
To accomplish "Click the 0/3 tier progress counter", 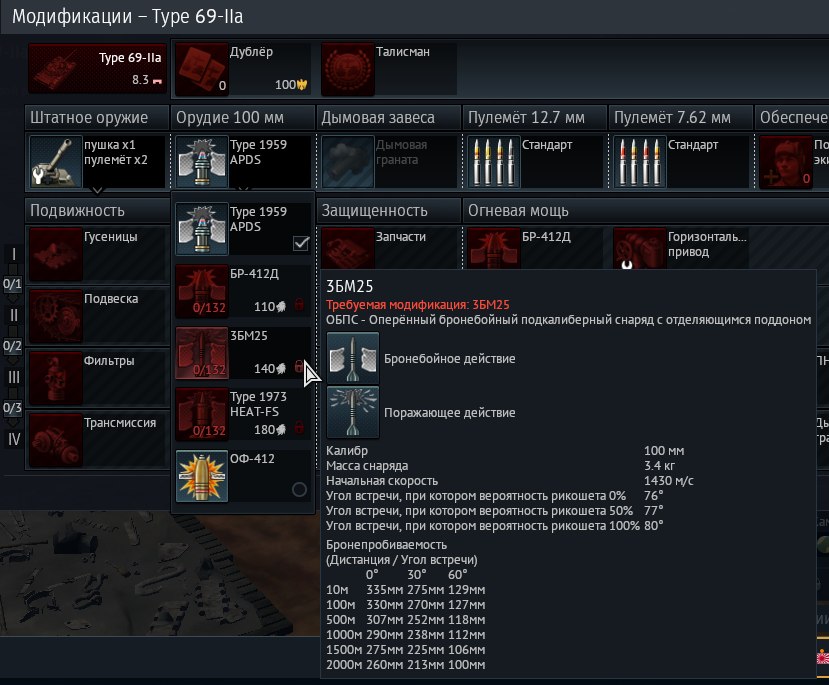I will click(12, 408).
